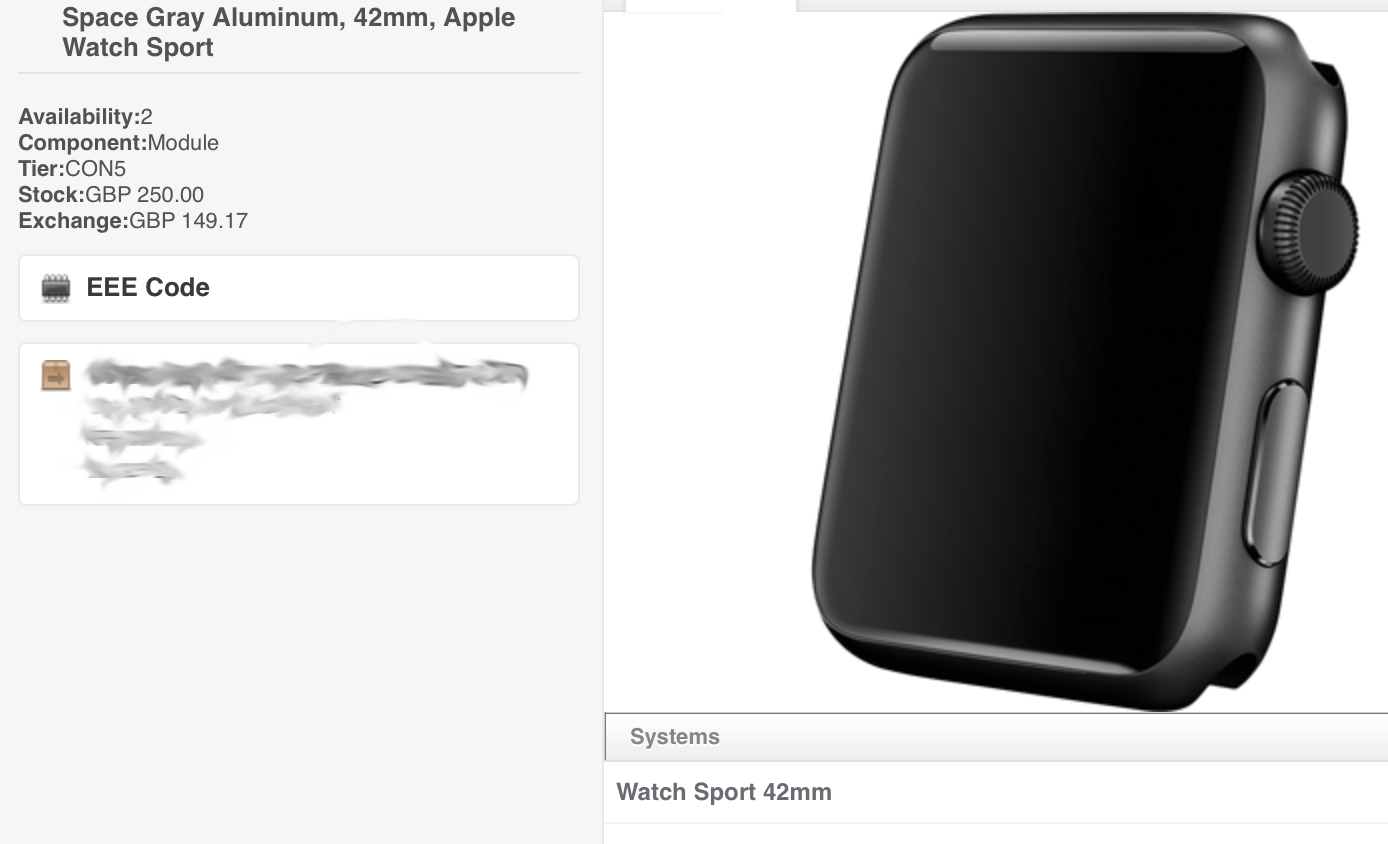Click the Availability value line
The image size is (1388, 844).
pos(85,116)
